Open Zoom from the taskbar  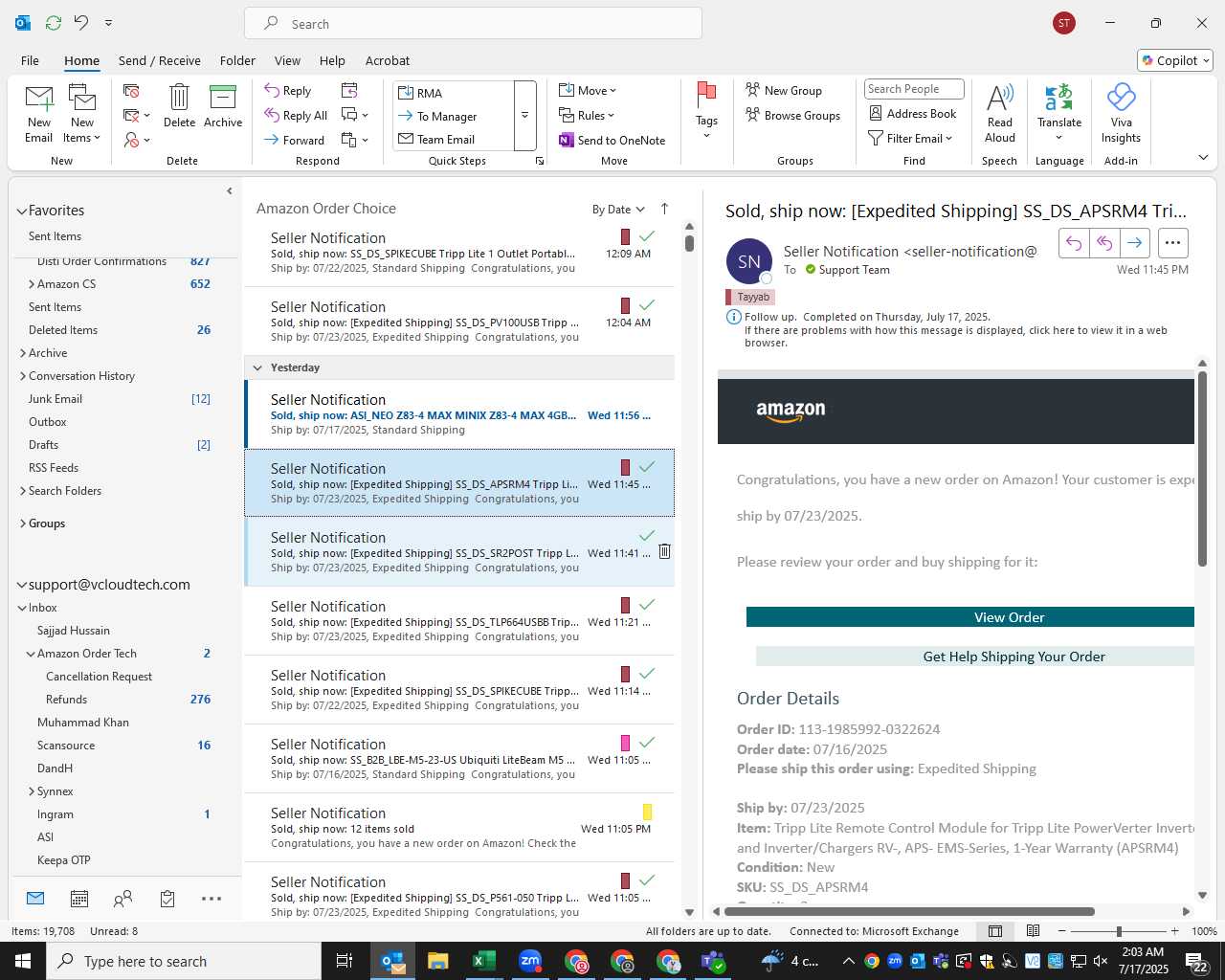[530, 961]
